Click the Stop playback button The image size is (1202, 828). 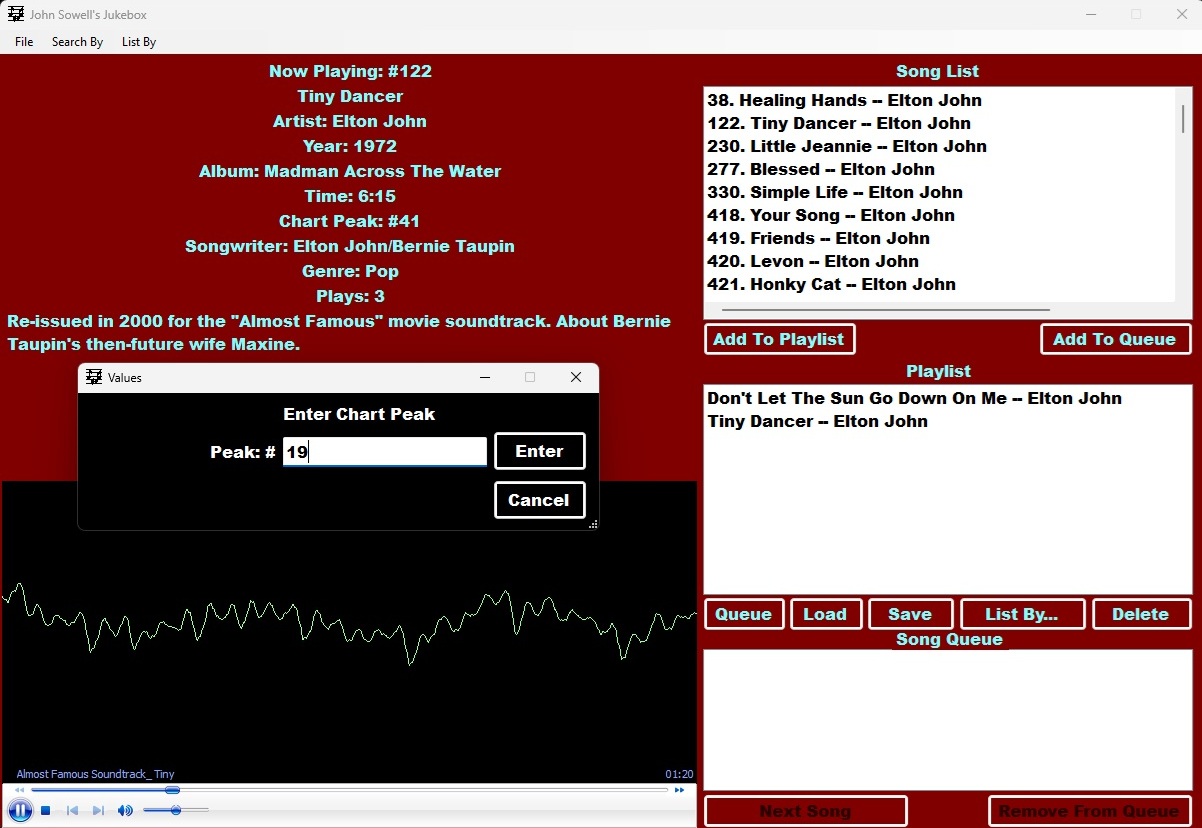click(x=46, y=811)
